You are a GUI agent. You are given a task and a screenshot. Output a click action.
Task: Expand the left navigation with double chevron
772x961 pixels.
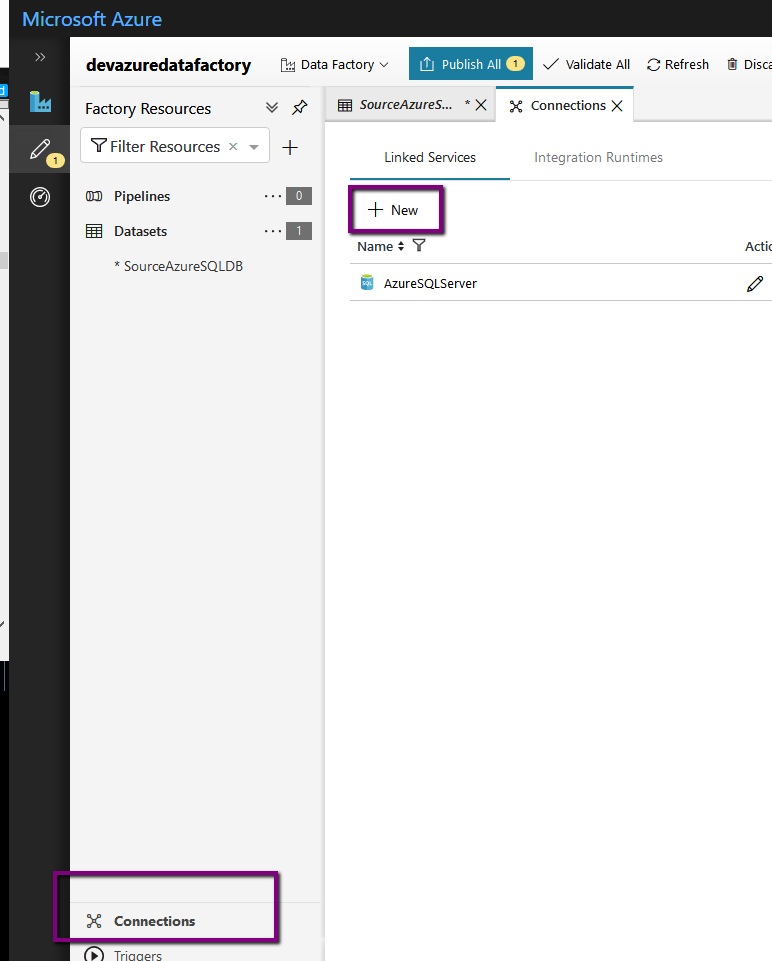(x=40, y=57)
